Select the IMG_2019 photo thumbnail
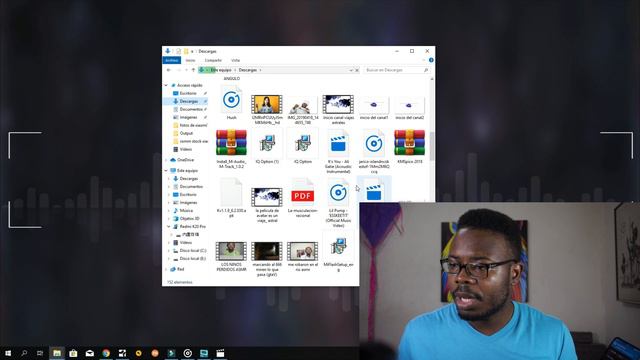The image size is (640, 360). tap(302, 105)
